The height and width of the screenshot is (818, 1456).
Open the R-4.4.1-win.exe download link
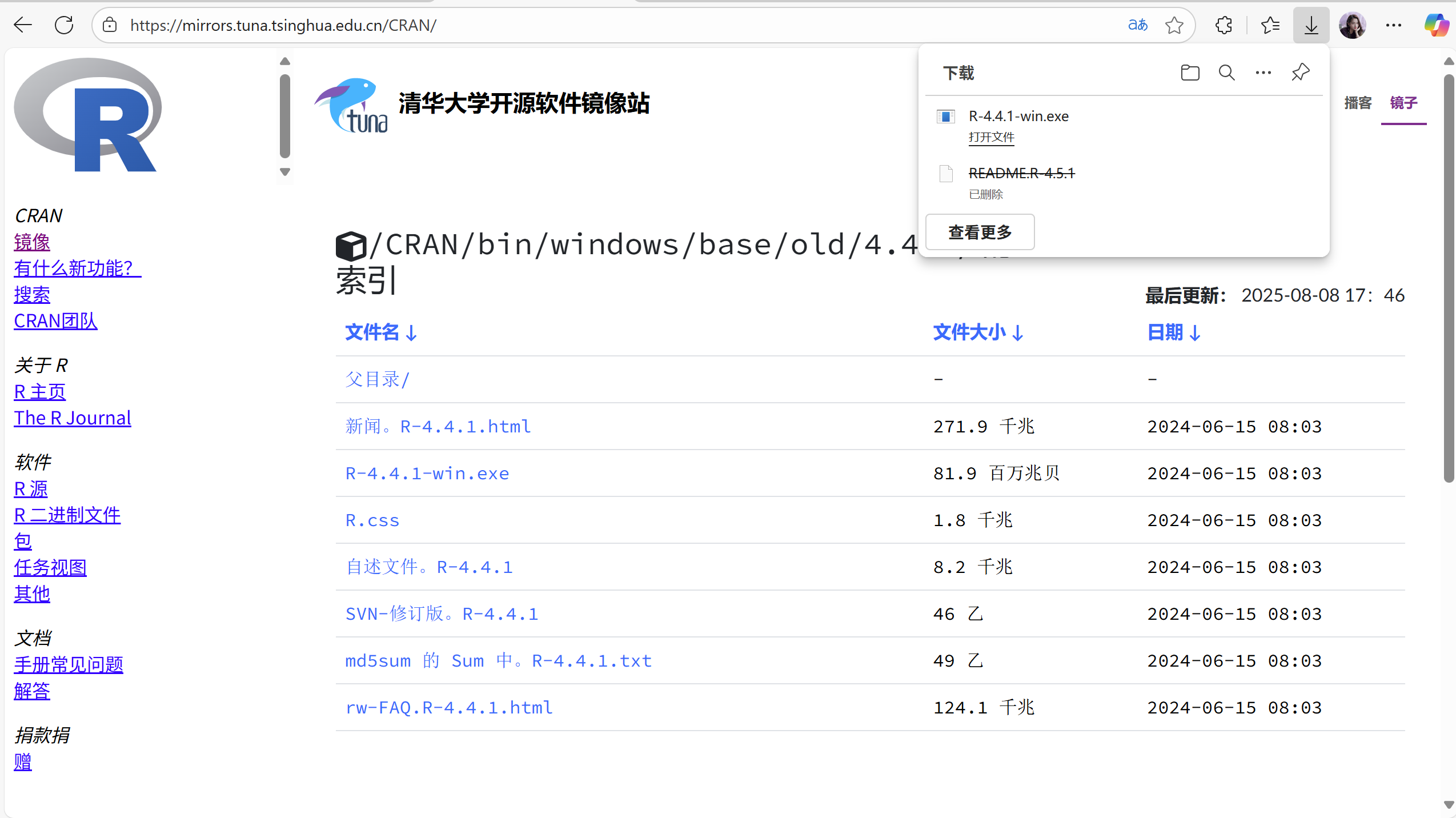pos(426,473)
